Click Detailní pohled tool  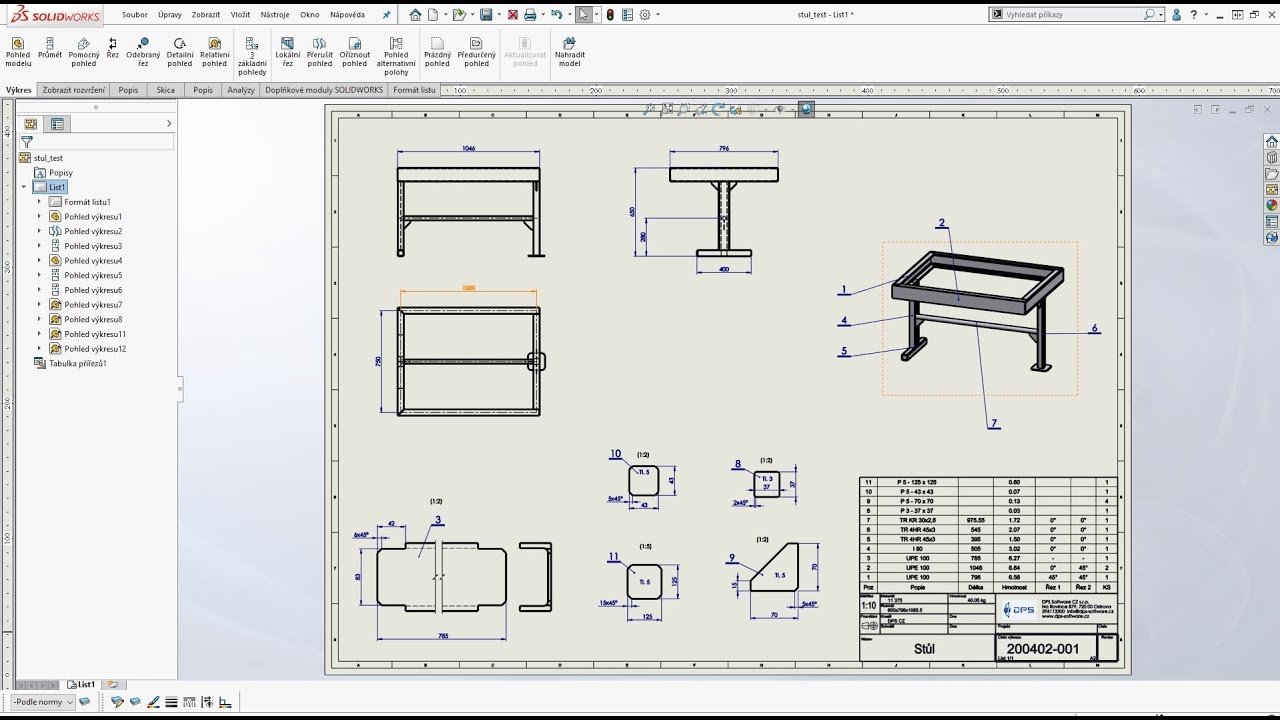pyautogui.click(x=180, y=52)
